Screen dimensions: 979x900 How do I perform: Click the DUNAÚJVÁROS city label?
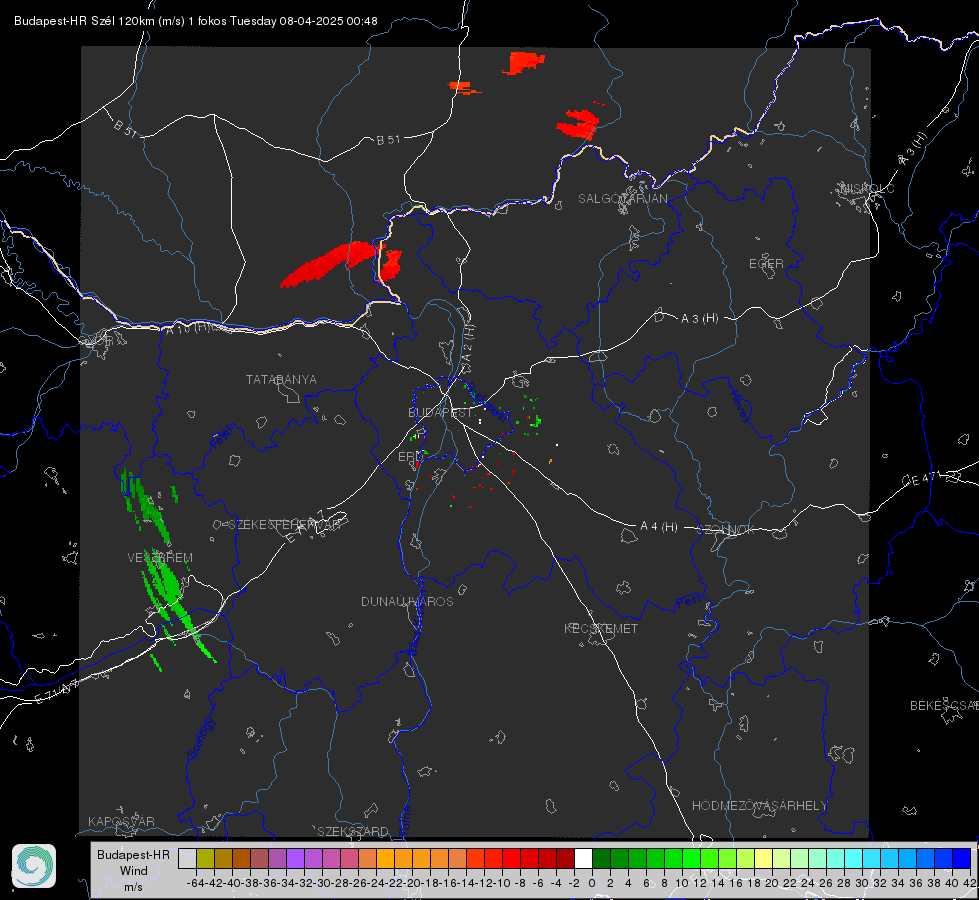407,601
